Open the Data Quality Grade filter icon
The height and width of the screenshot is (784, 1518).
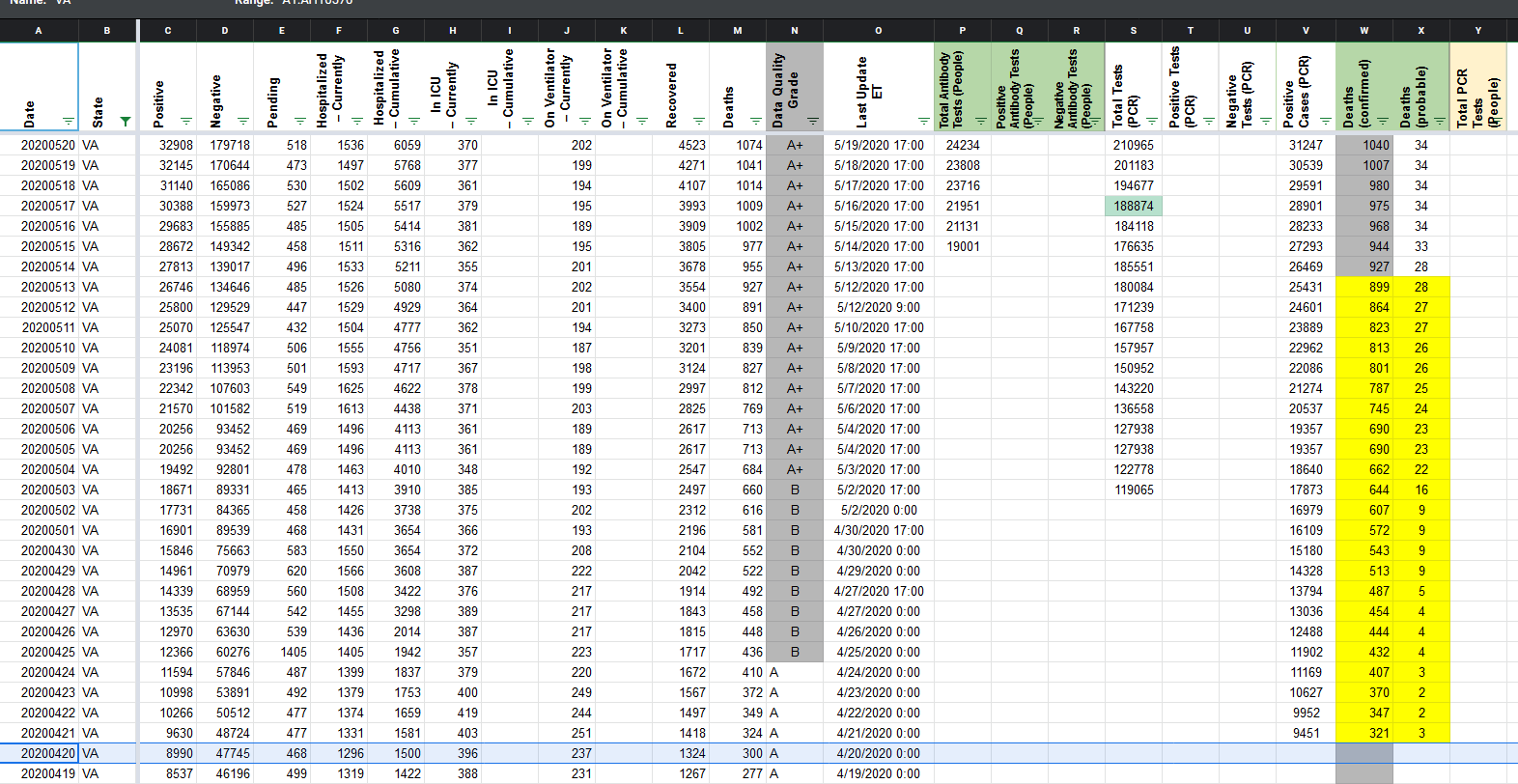click(x=813, y=122)
